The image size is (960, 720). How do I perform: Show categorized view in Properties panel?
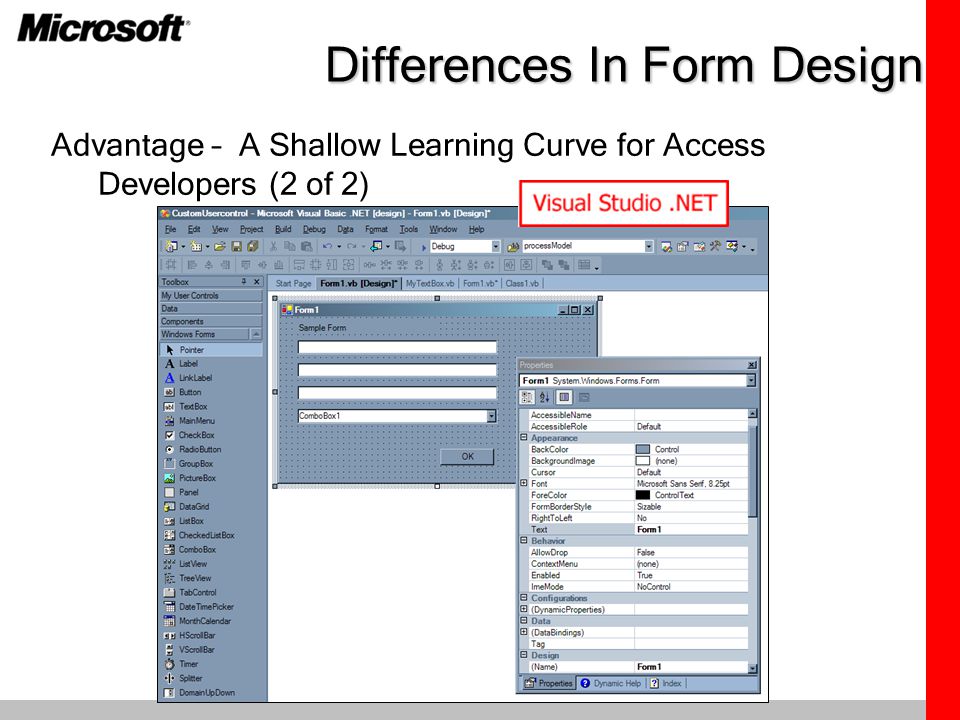[527, 397]
